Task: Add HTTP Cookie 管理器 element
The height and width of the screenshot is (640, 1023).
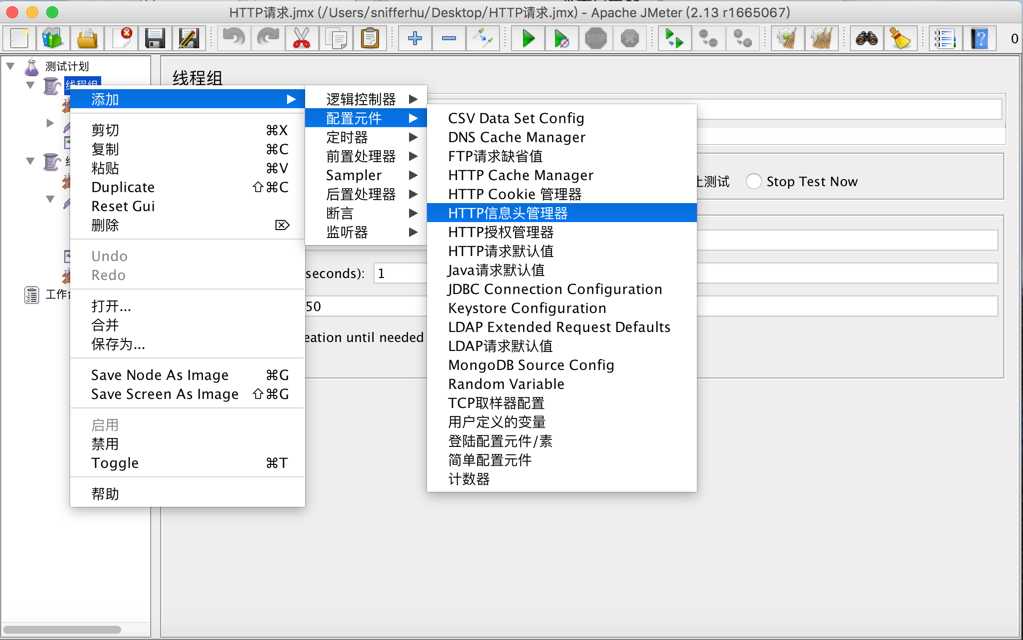Action: pos(562,194)
